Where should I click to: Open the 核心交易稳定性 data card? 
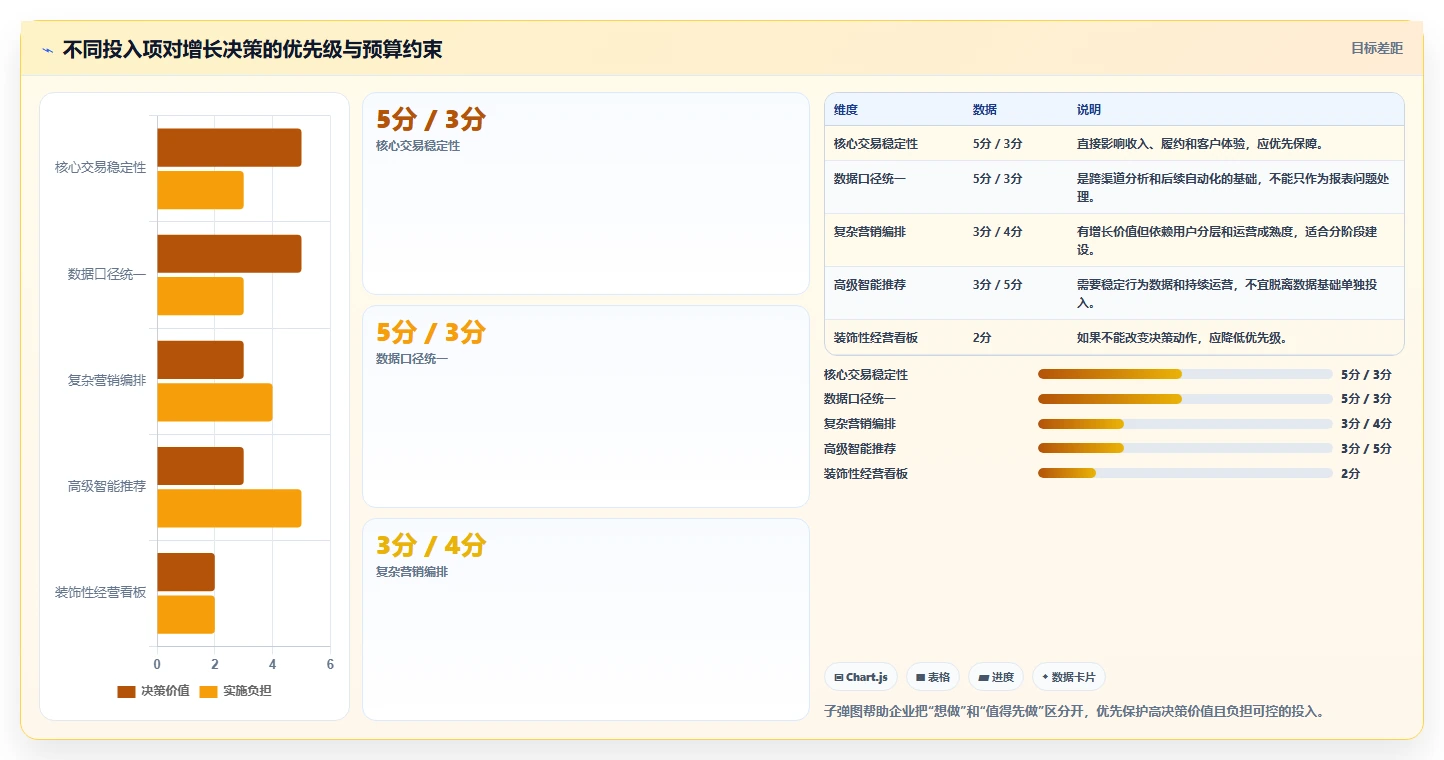(585, 193)
